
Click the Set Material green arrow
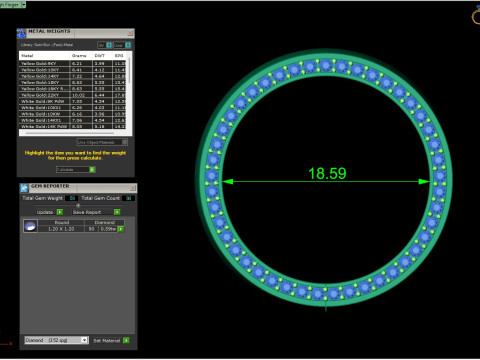(x=126, y=341)
